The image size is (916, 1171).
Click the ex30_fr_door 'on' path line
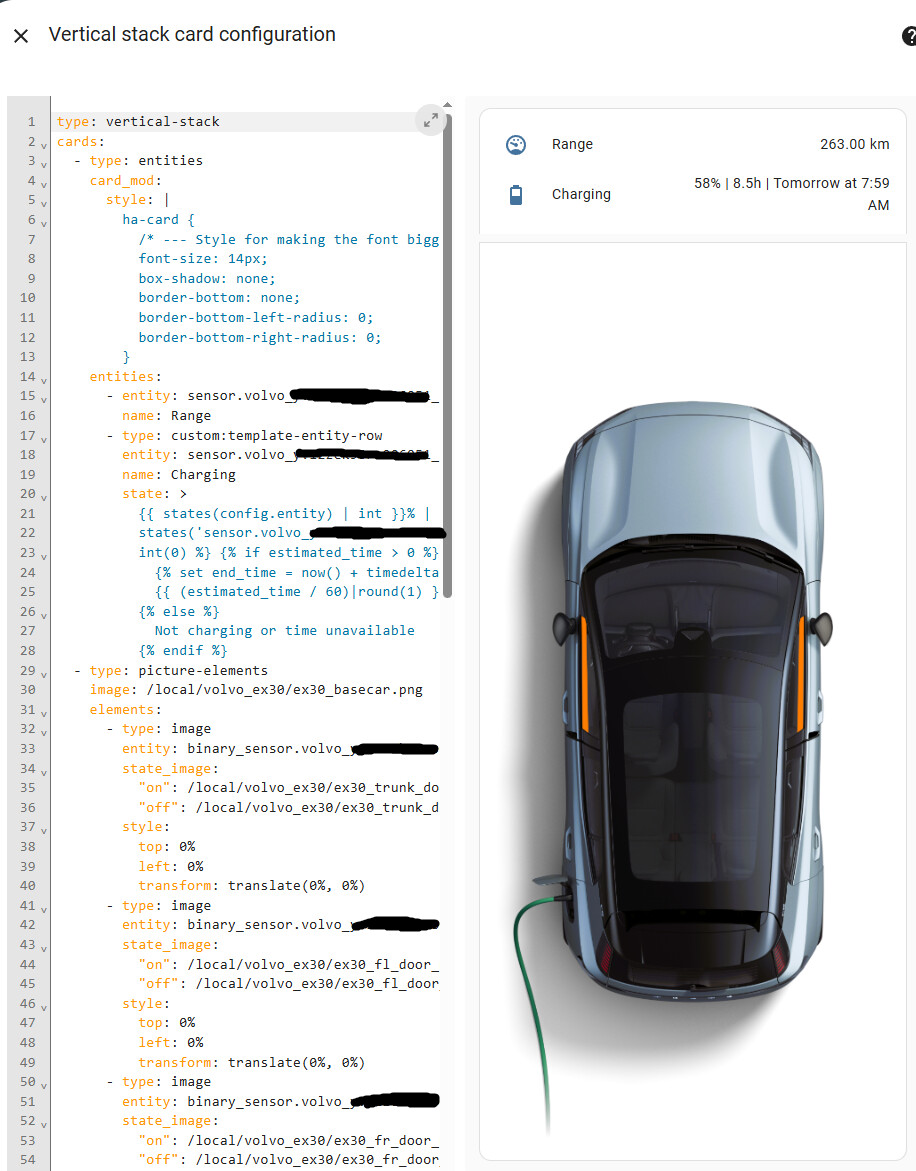[289, 1140]
